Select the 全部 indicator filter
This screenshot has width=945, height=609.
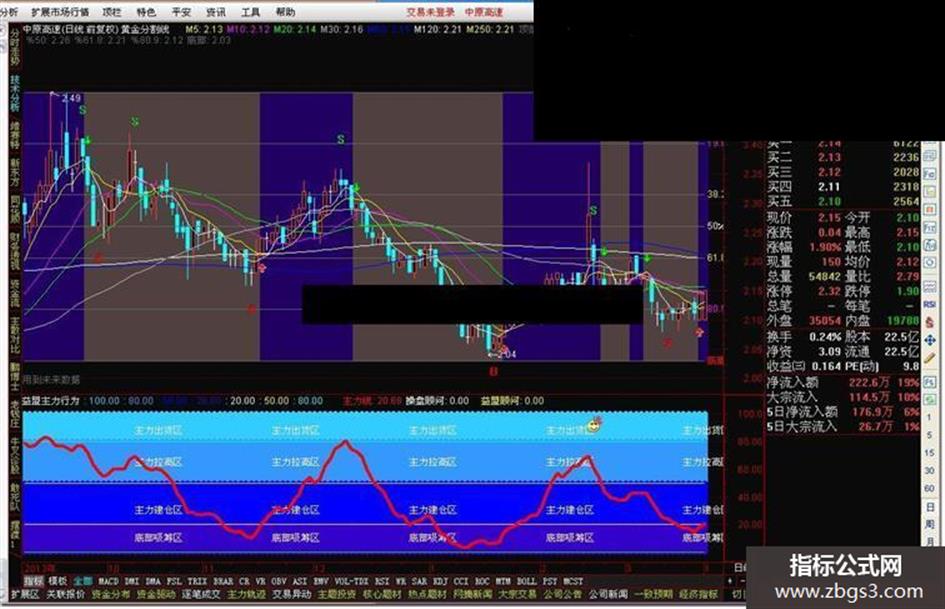83,581
